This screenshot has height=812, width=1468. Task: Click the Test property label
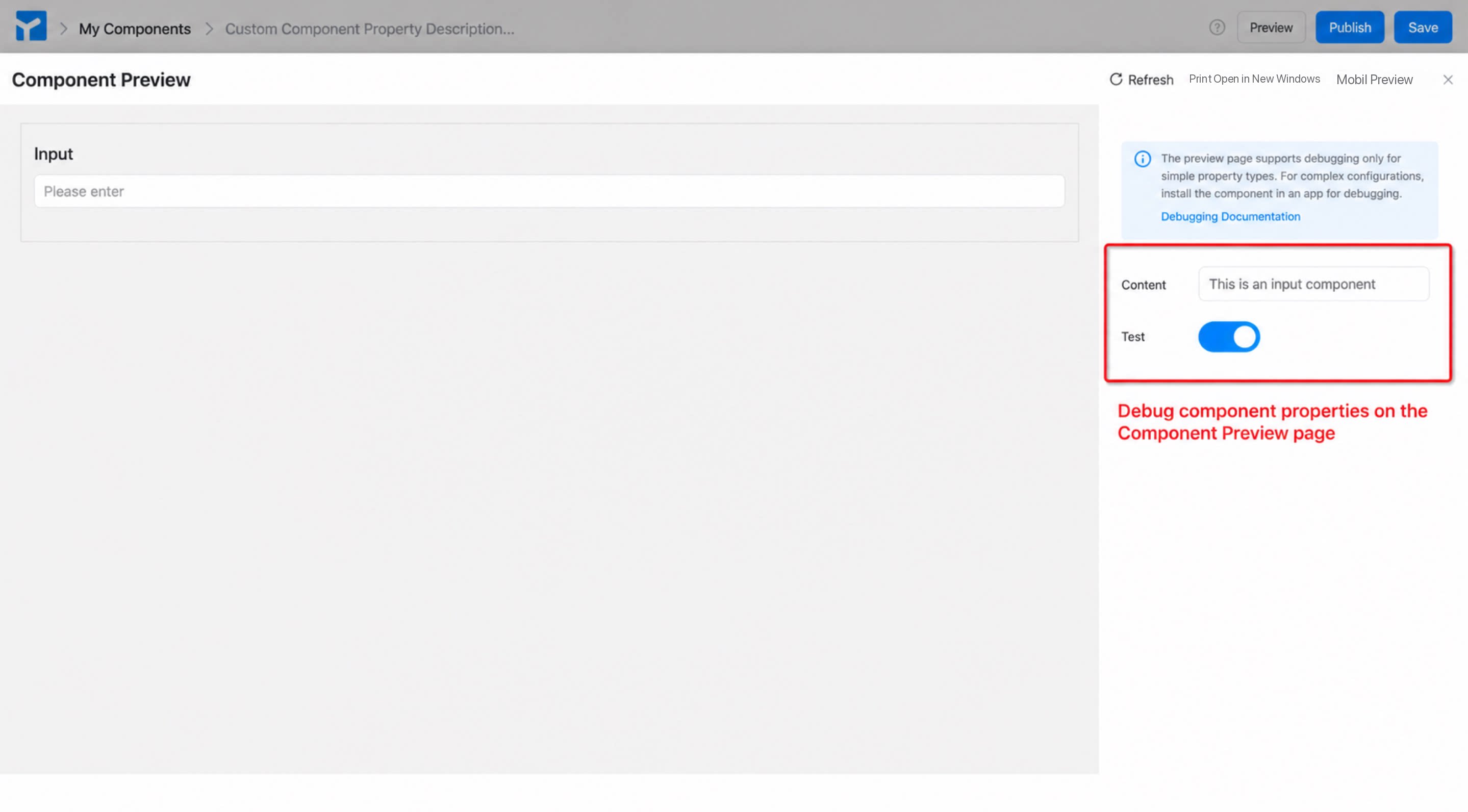pyautogui.click(x=1132, y=337)
